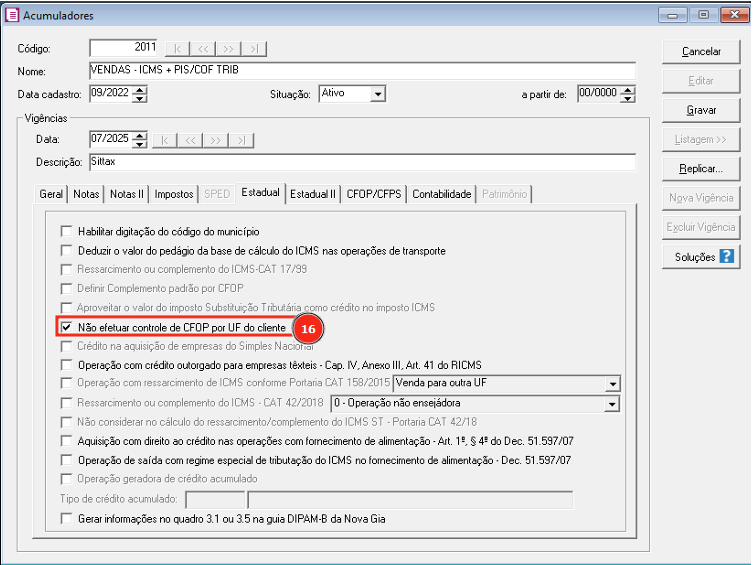Image resolution: width=753 pixels, height=565 pixels.
Task: Increment the Data cadastro spinner
Action: (x=139, y=90)
